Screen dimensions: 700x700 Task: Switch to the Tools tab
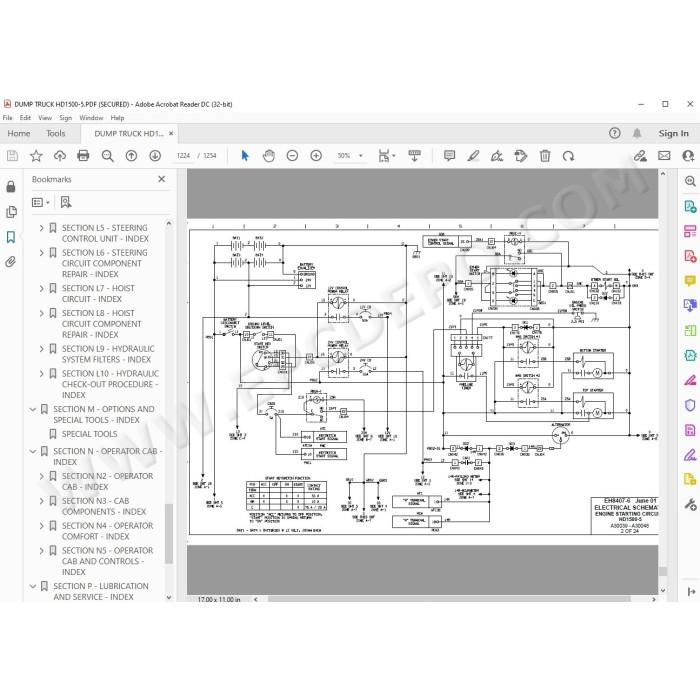56,133
